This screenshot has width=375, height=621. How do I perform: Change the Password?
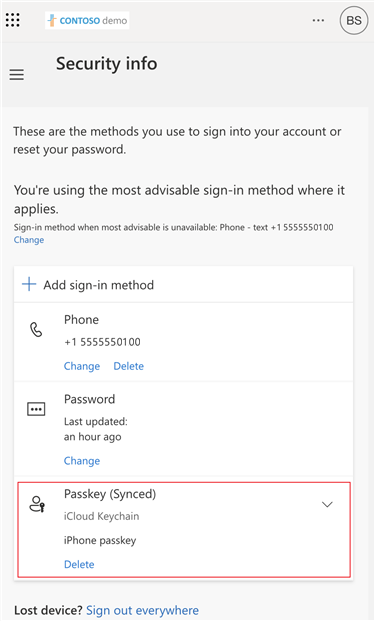pos(82,461)
